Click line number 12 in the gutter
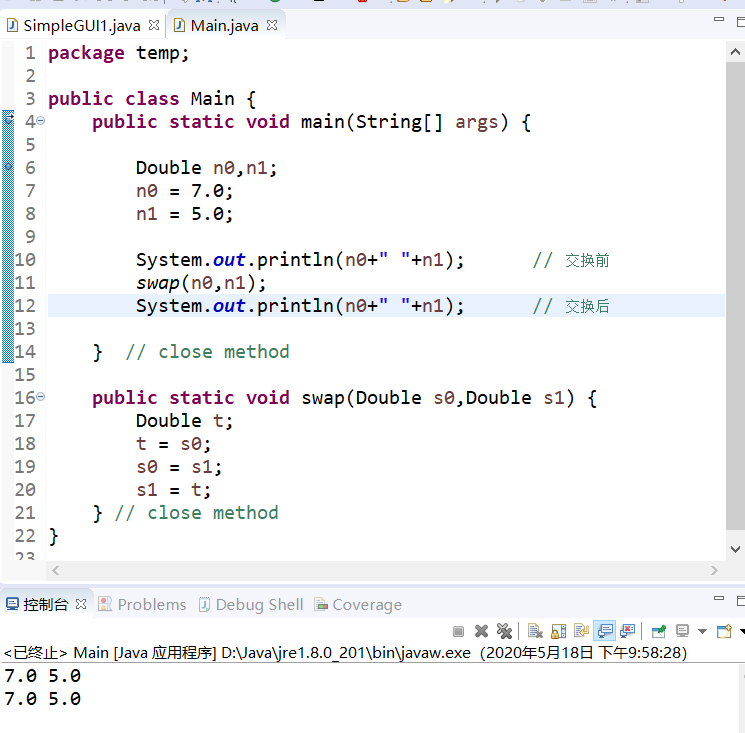The image size is (745, 733). click(x=25, y=305)
